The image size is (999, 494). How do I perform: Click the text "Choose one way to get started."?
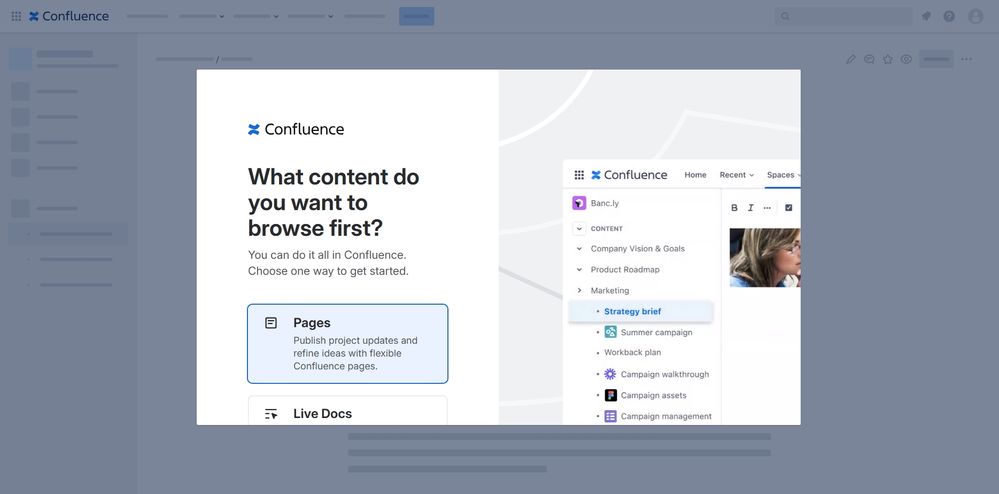(328, 271)
